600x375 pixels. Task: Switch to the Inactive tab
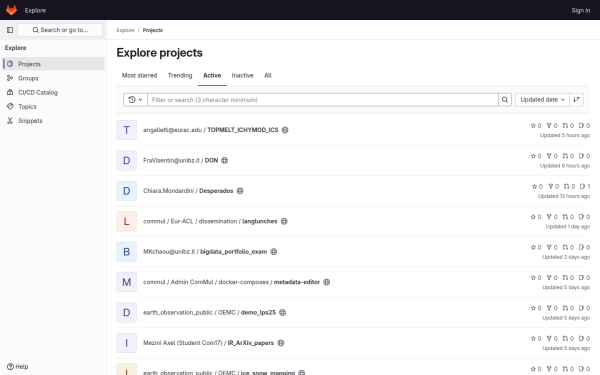[x=243, y=75]
